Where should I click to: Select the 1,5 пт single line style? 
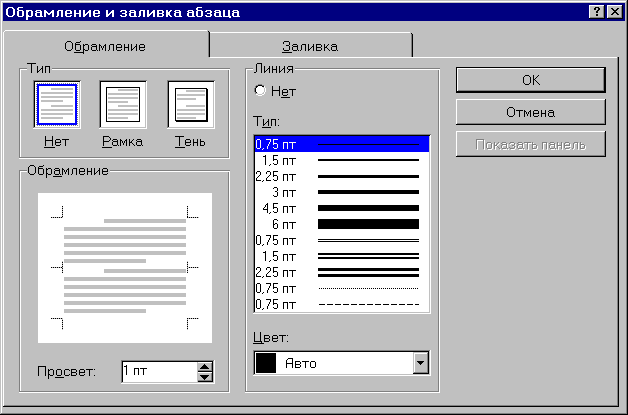342,160
